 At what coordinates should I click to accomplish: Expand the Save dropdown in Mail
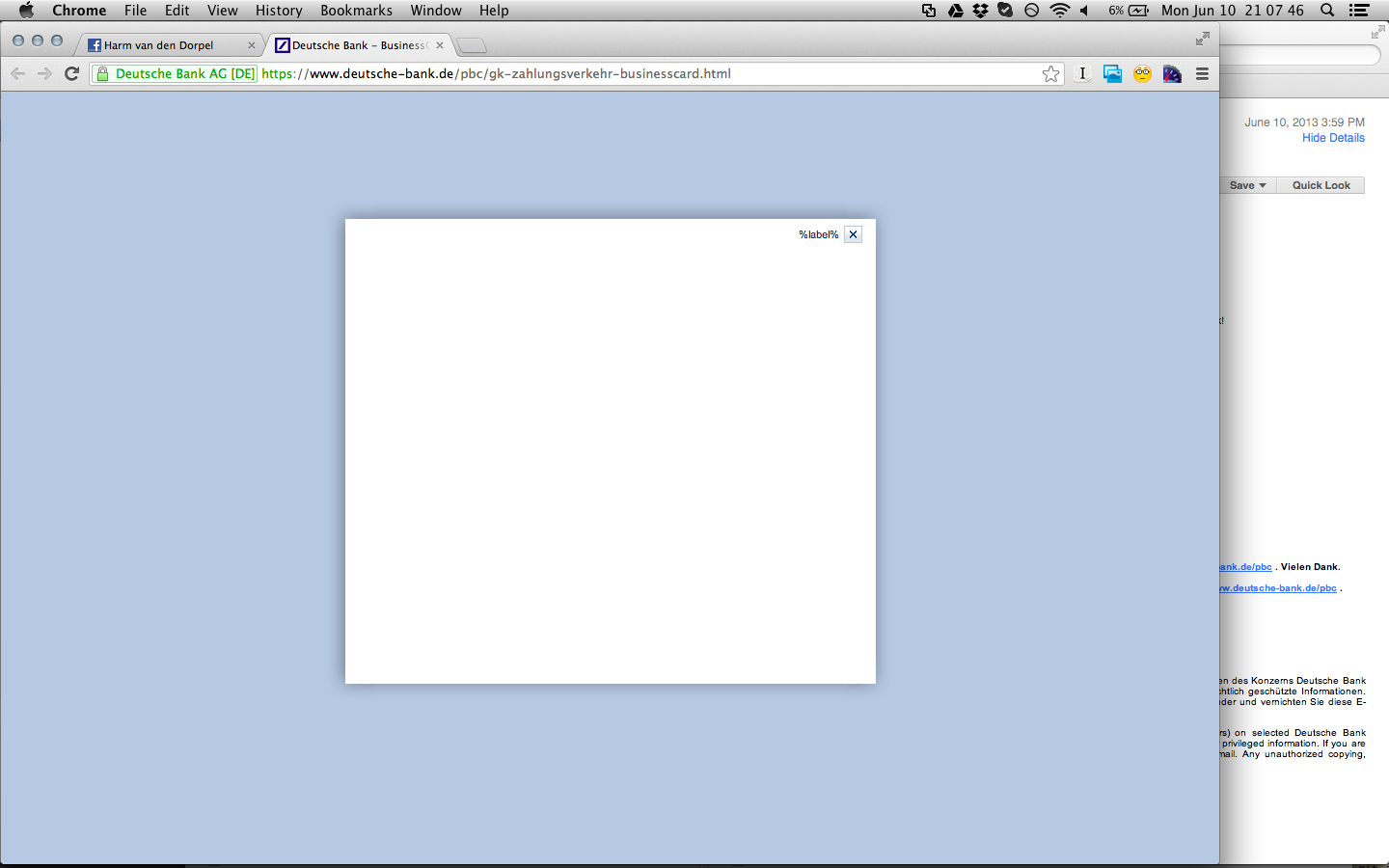pyautogui.click(x=1247, y=185)
